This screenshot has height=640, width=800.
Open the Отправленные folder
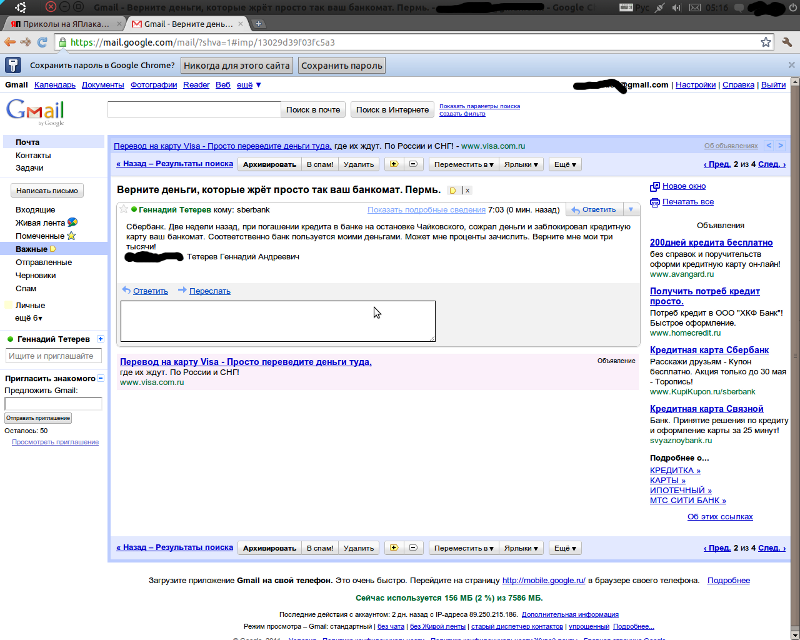click(x=43, y=262)
